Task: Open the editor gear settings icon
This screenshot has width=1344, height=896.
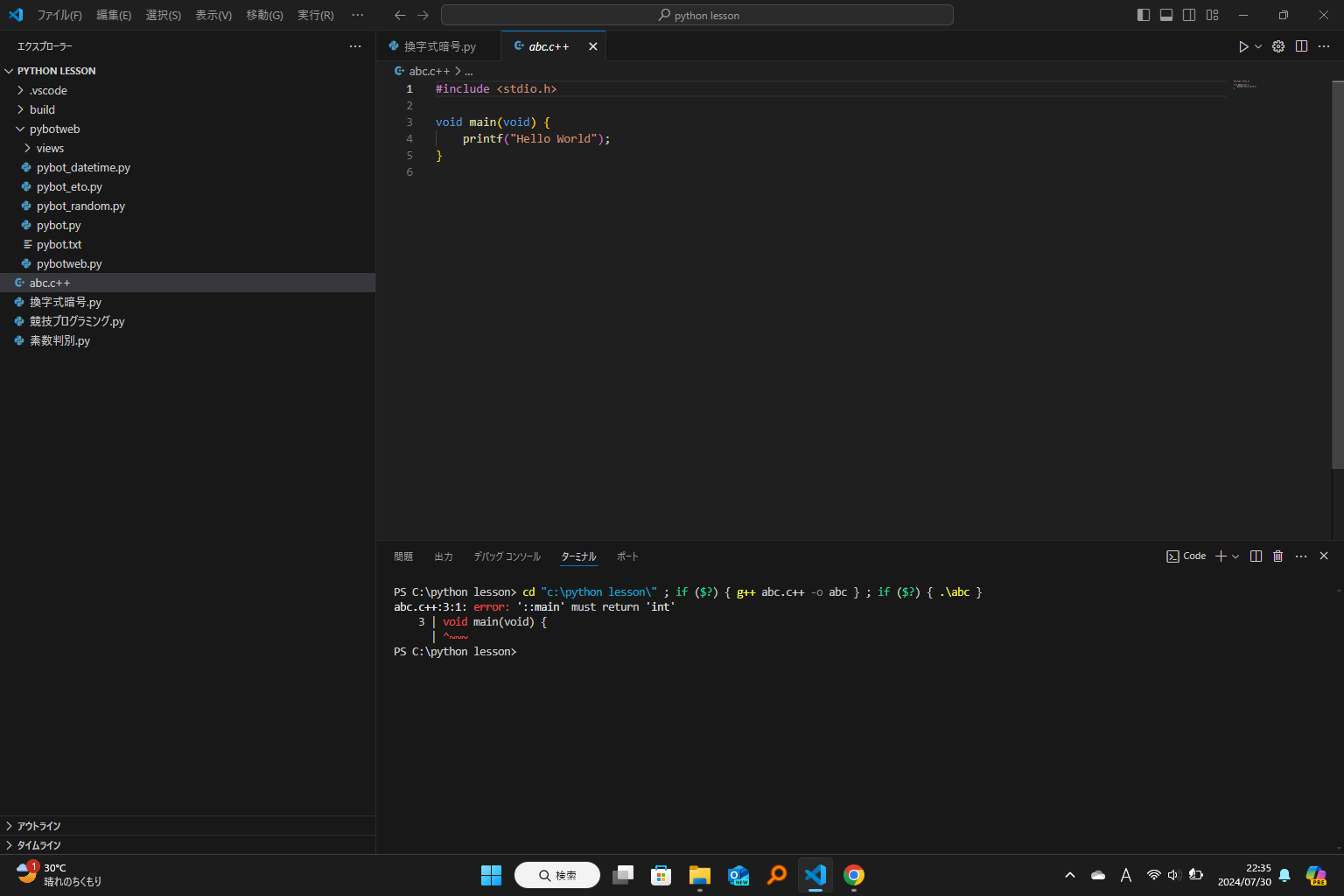Action: 1278,46
